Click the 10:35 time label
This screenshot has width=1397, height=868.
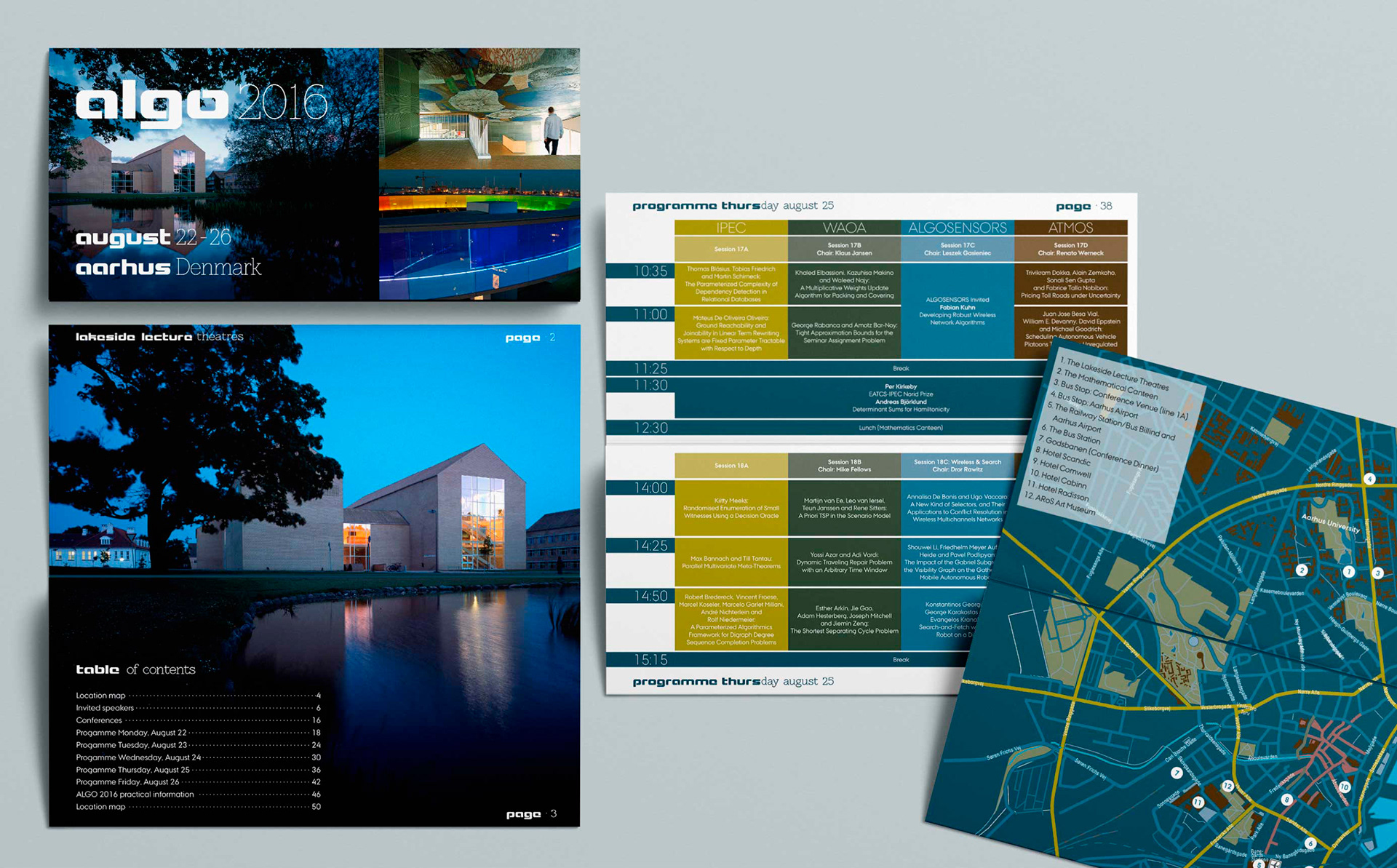650,271
